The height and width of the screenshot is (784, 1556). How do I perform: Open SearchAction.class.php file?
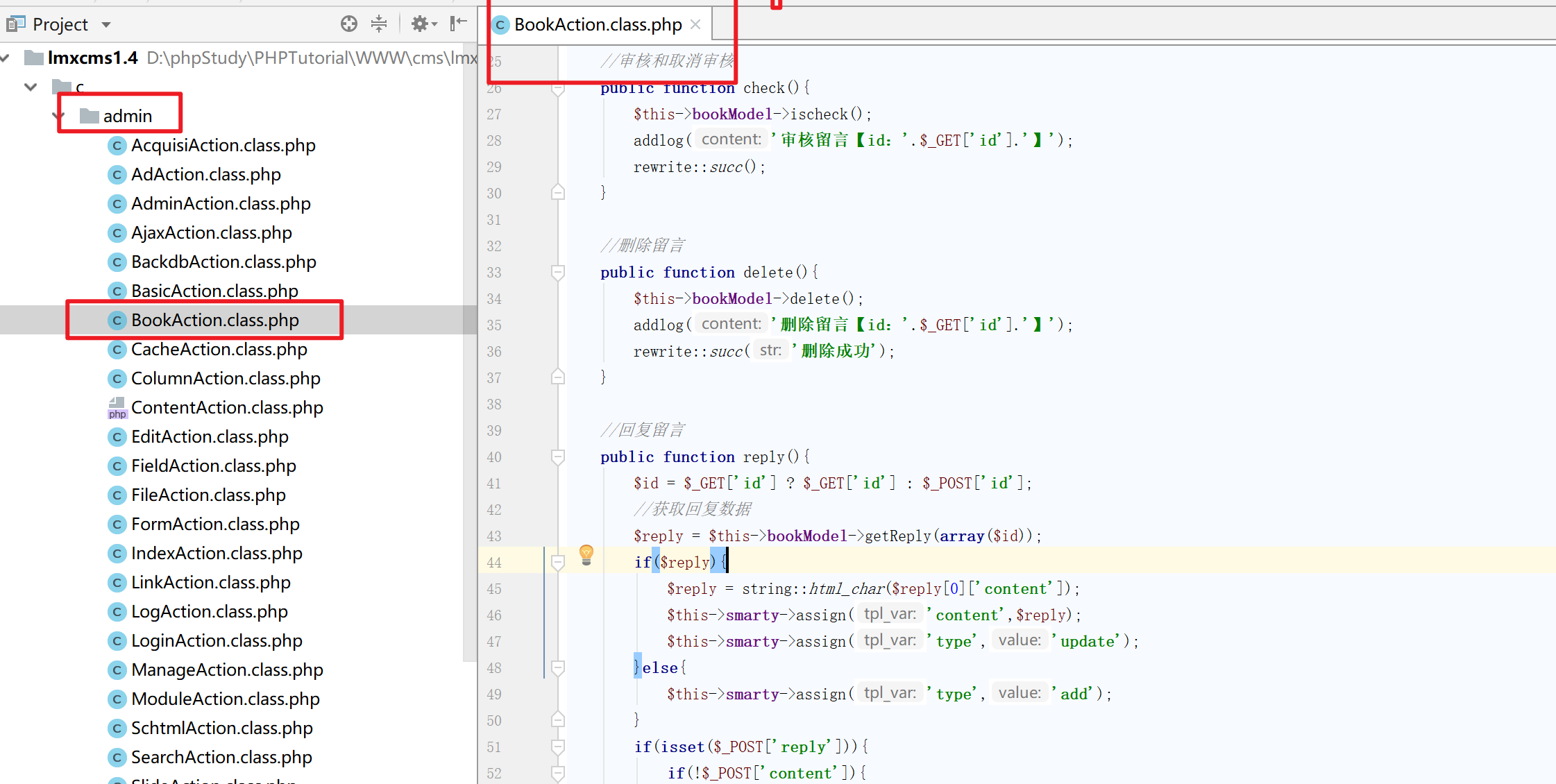click(221, 757)
